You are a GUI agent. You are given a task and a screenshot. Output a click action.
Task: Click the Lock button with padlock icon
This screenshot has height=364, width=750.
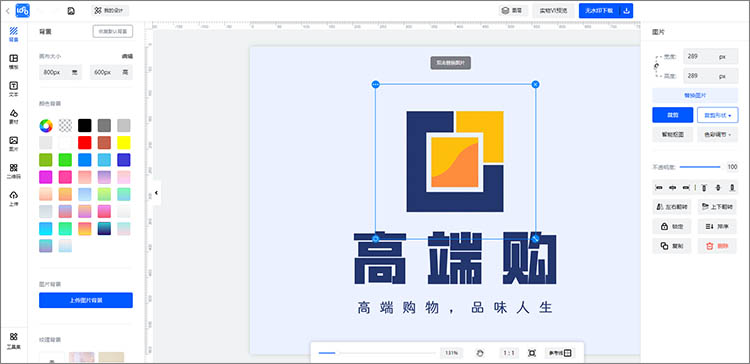(x=672, y=227)
